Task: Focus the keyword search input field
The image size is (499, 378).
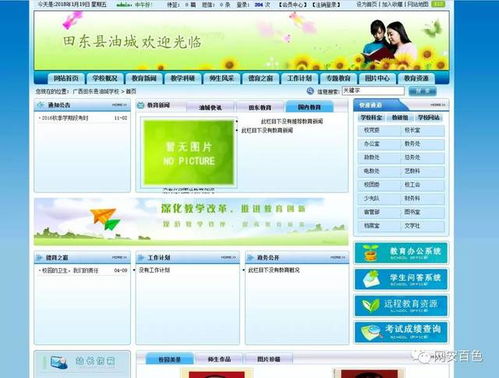Action: [373, 91]
